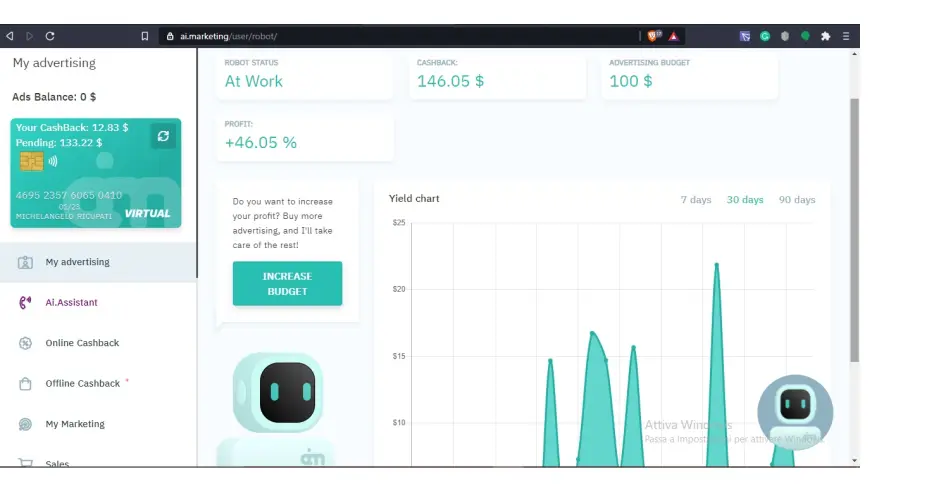Show 7 days yield chart
Viewport: 934px width, 486px height.
(696, 200)
